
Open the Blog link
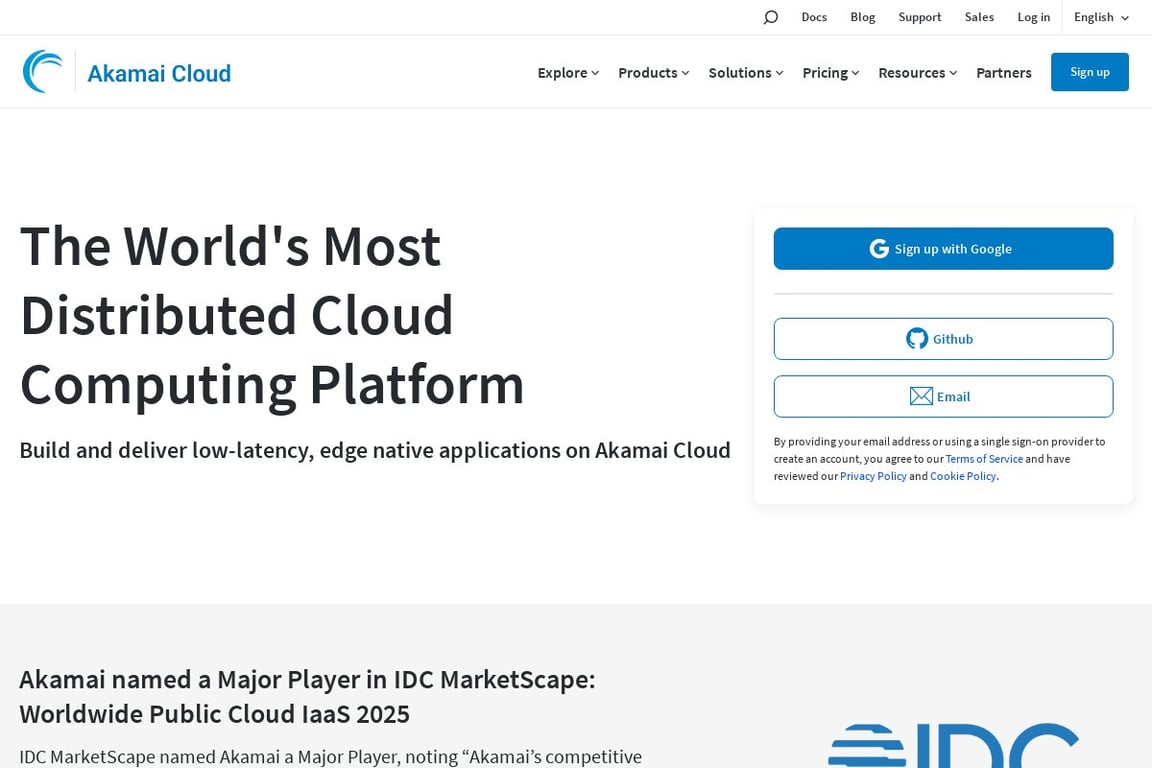[x=863, y=17]
